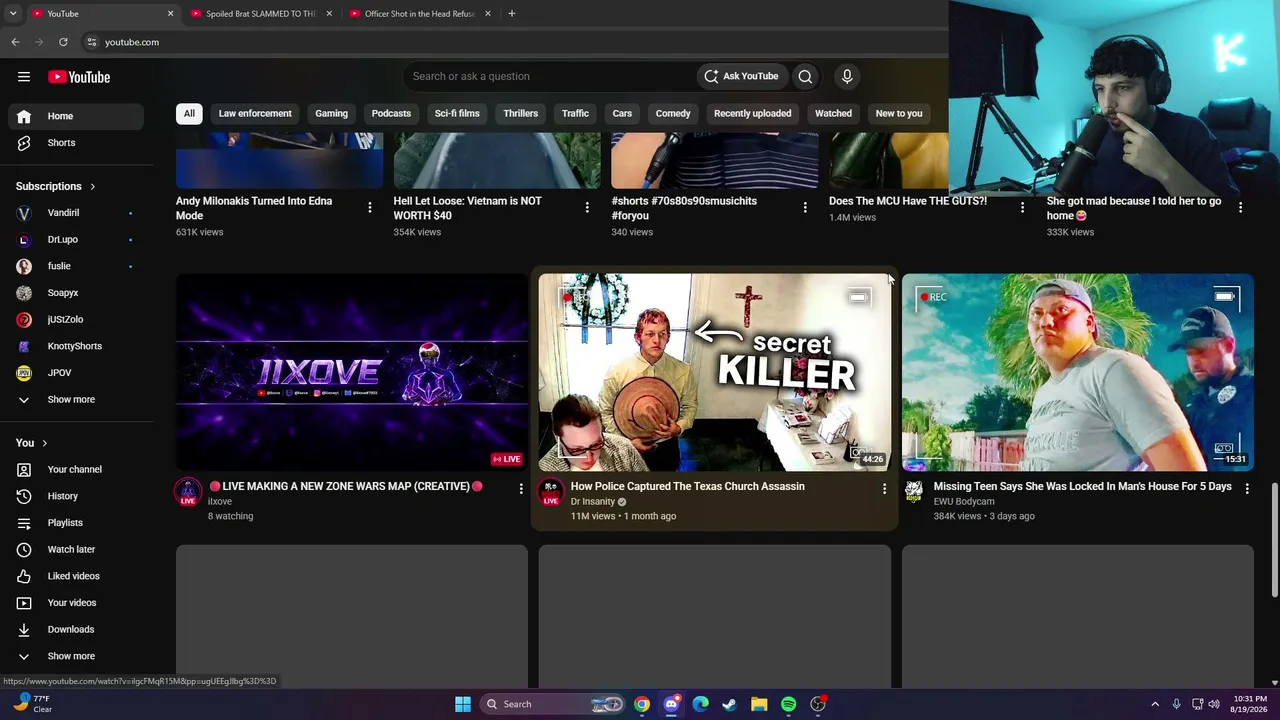Open the KnottyShorts channel subscription
Image resolution: width=1280 pixels, height=720 pixels.
click(76, 346)
